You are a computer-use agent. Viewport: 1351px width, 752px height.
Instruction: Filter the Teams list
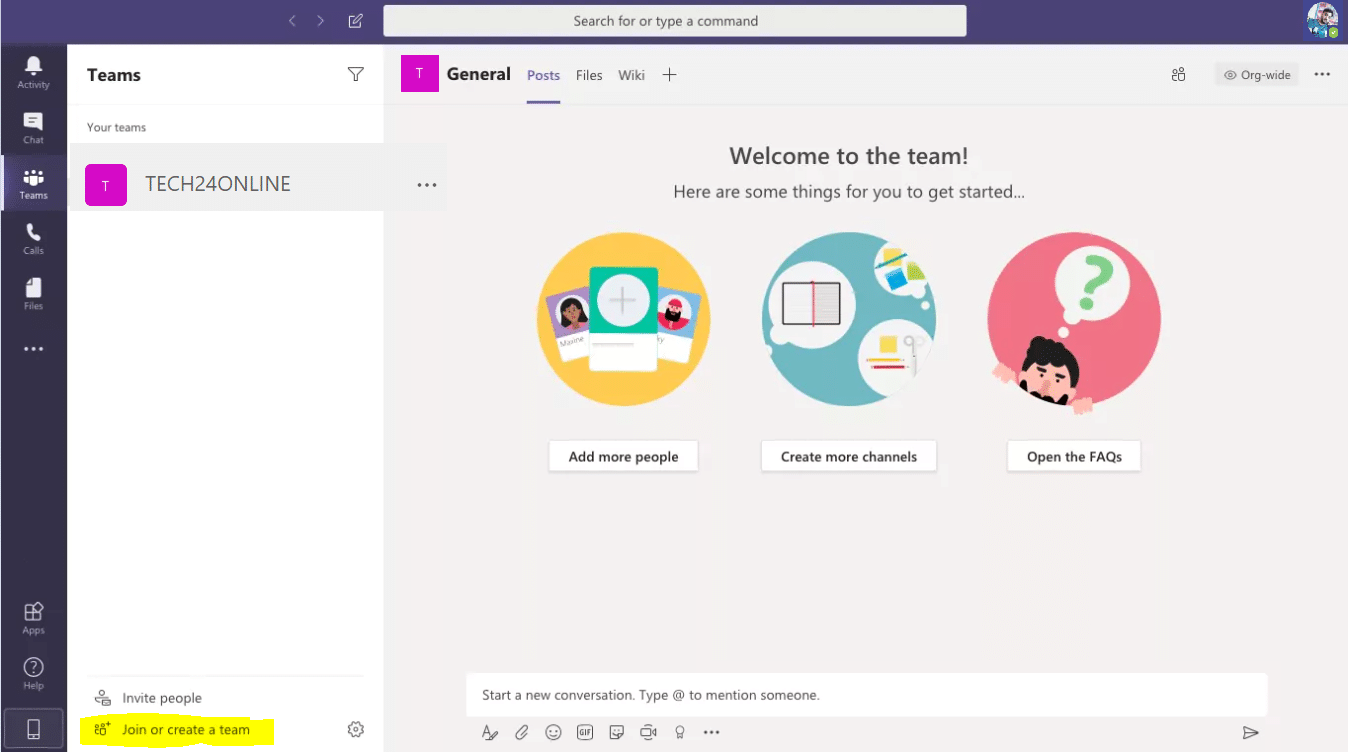click(356, 74)
